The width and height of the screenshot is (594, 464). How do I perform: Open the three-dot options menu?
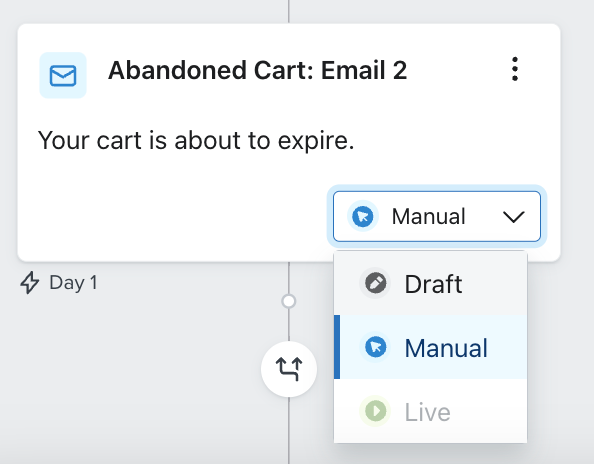pyautogui.click(x=514, y=69)
